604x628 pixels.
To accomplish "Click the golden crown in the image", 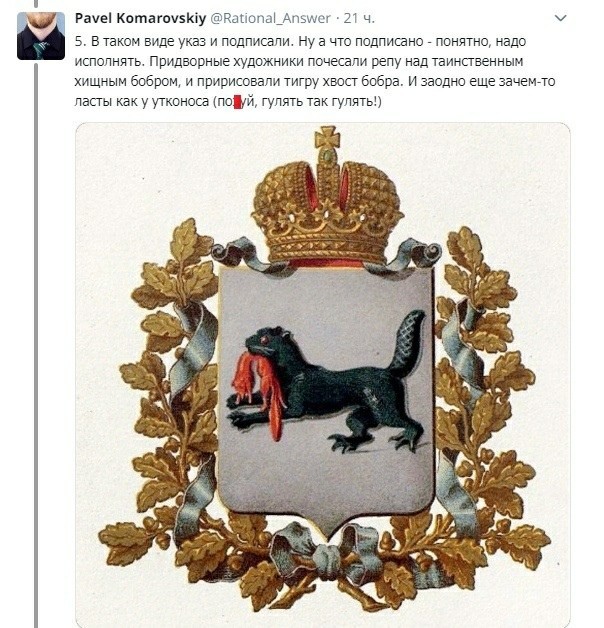I will (327, 199).
